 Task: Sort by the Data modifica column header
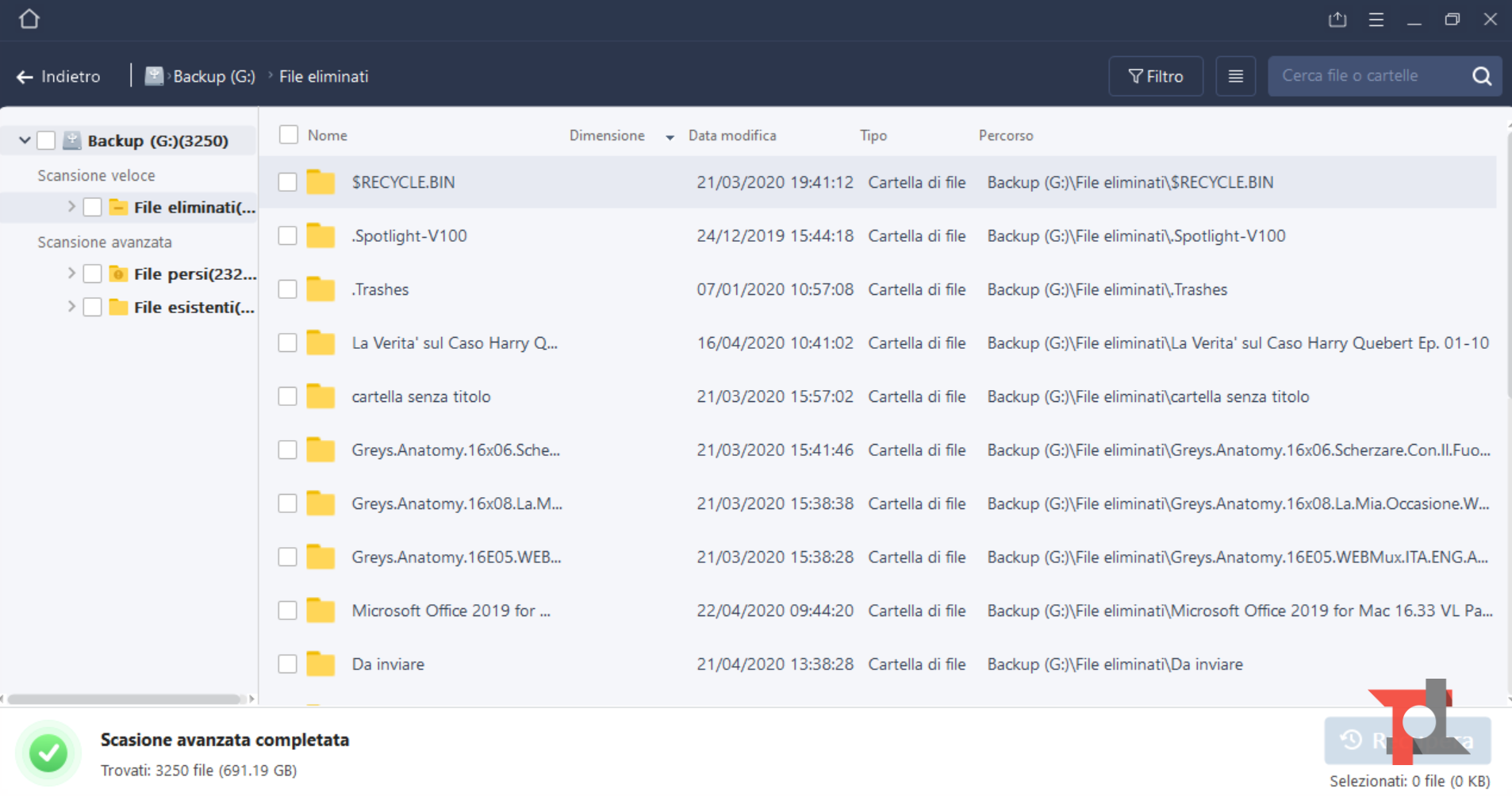731,136
